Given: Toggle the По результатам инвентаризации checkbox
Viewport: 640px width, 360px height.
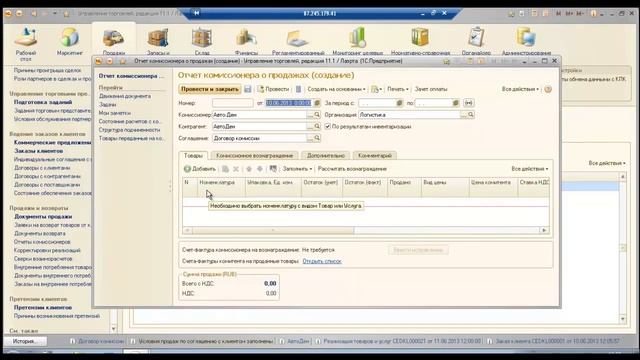Looking at the screenshot, I should pyautogui.click(x=328, y=127).
